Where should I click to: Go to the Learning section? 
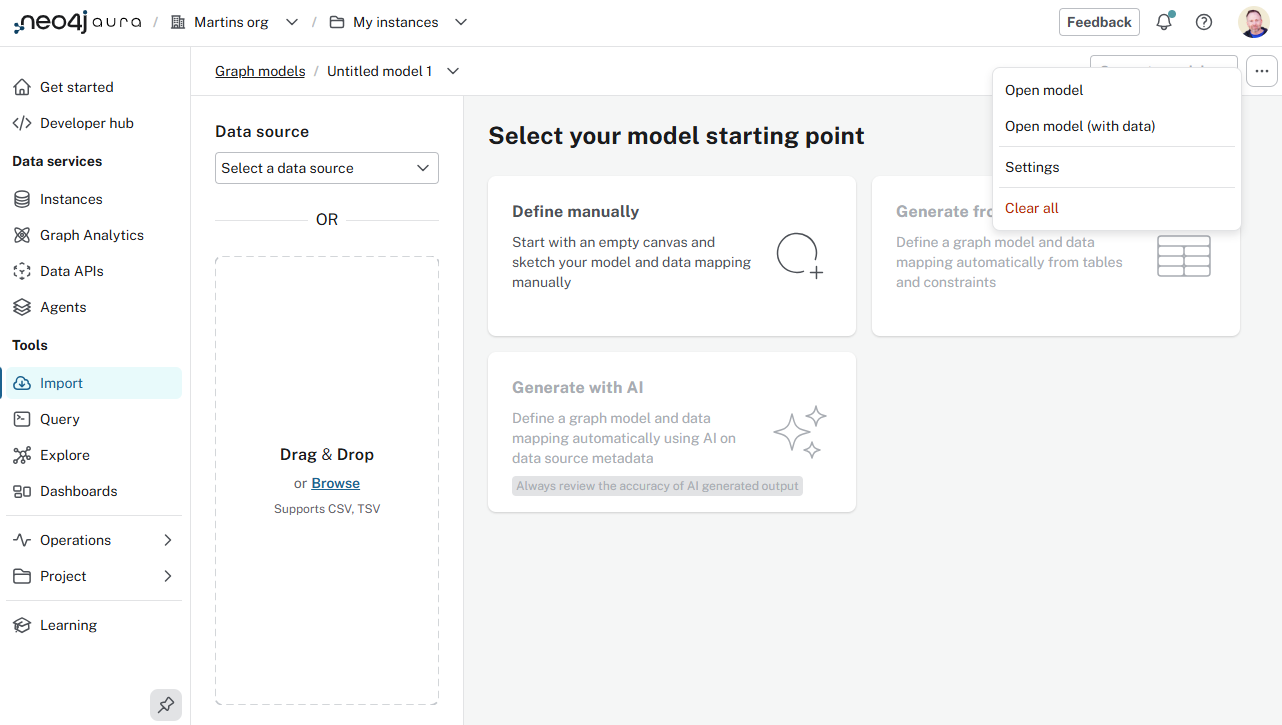(67, 624)
